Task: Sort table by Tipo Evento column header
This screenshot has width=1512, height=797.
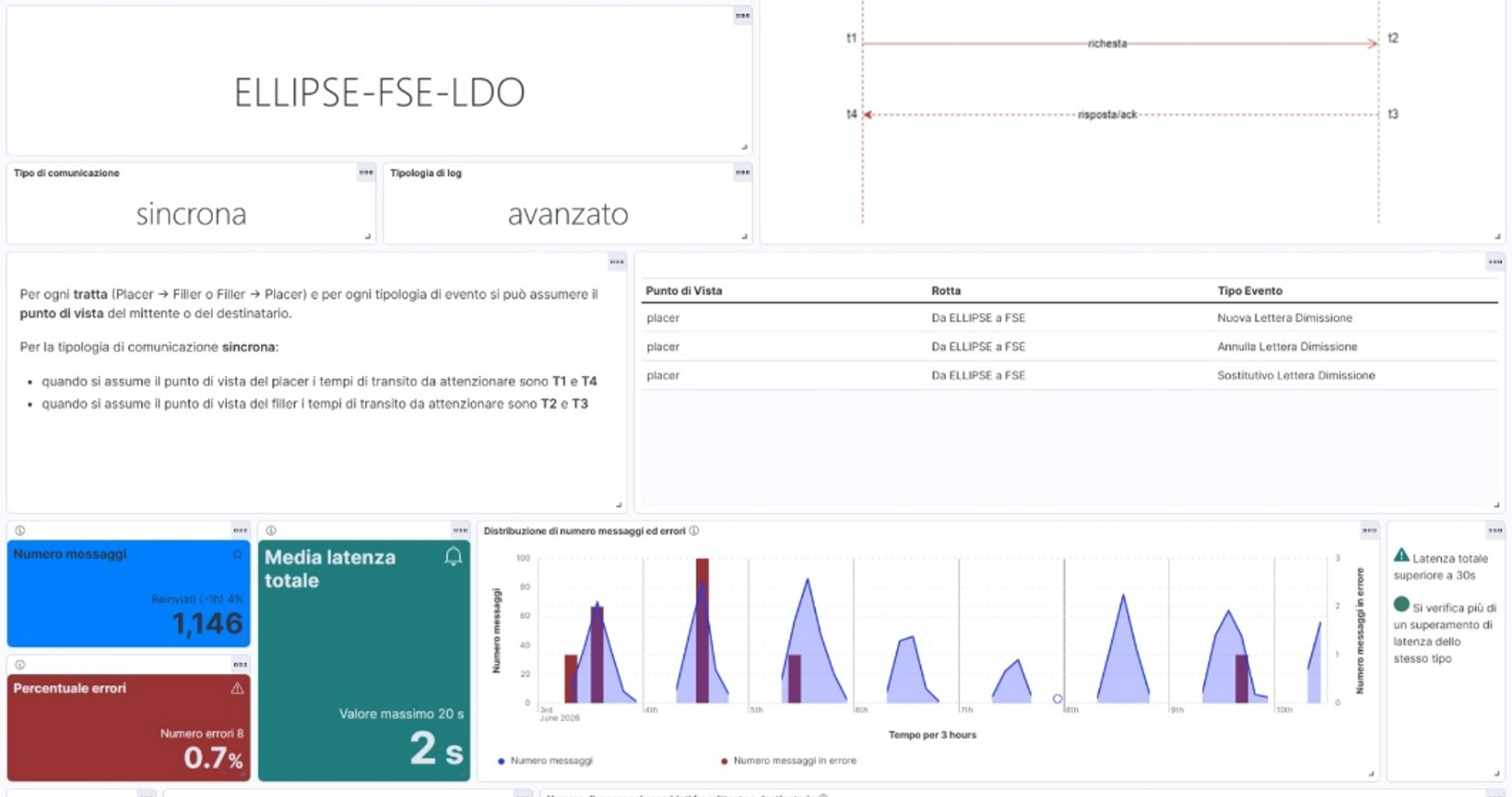Action: tap(1249, 291)
